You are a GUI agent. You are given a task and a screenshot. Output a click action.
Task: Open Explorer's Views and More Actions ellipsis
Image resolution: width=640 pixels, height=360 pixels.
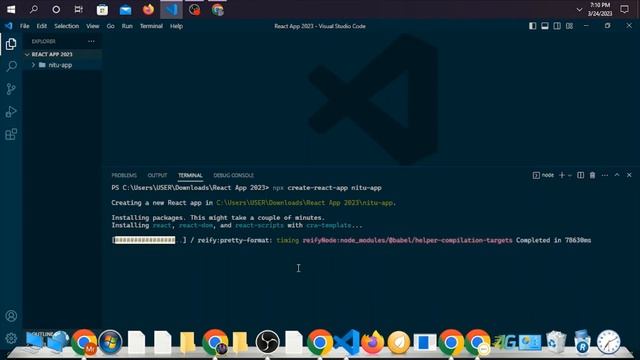[x=91, y=41]
